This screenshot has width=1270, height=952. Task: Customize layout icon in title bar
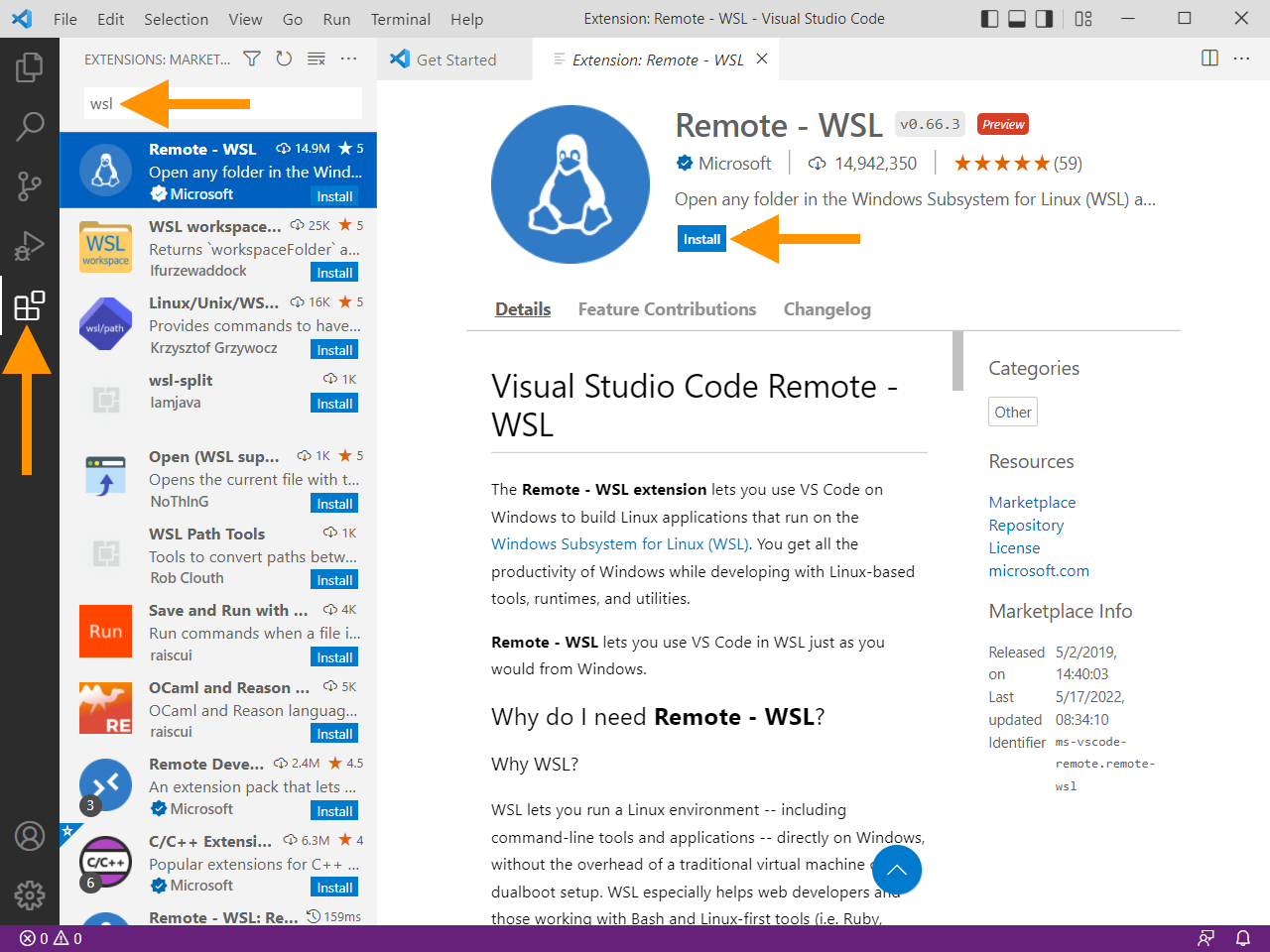tap(1083, 19)
